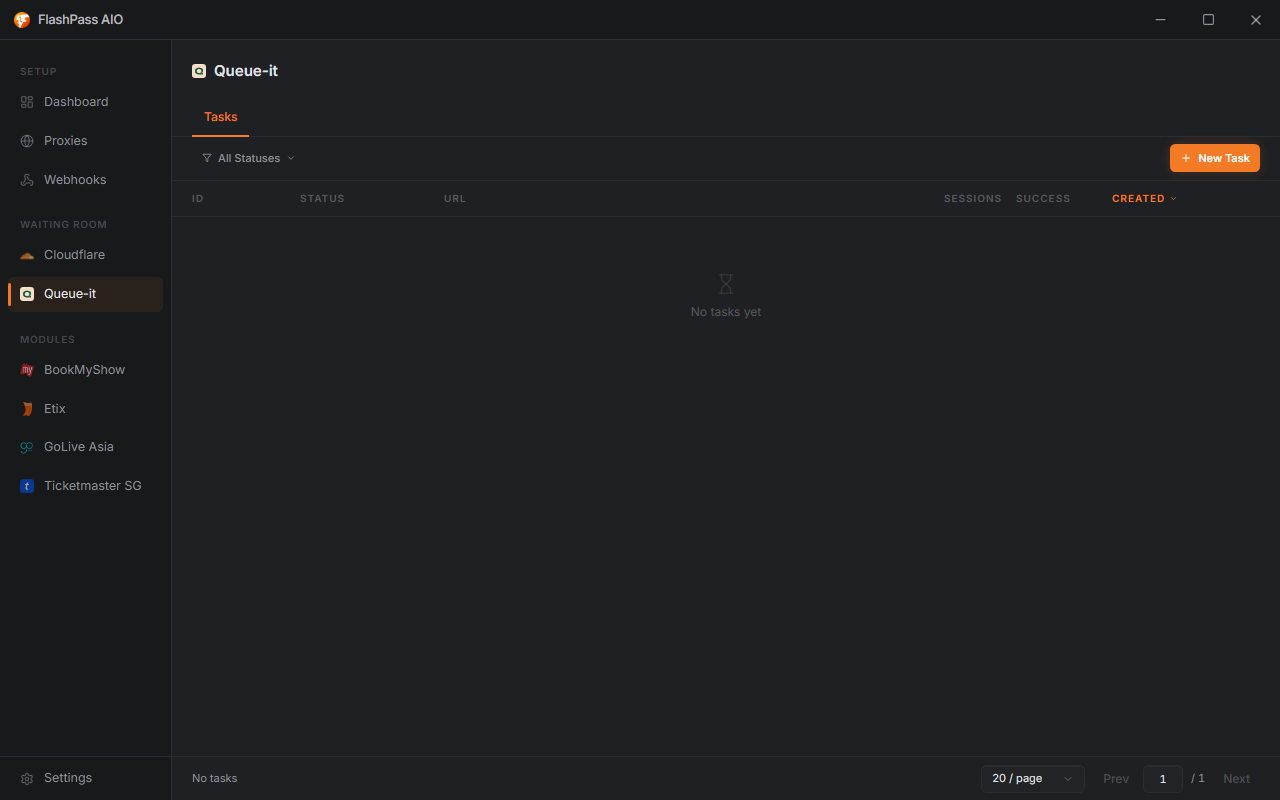This screenshot has width=1280, height=800.
Task: Click the GoLive Asia module icon
Action: [27, 447]
